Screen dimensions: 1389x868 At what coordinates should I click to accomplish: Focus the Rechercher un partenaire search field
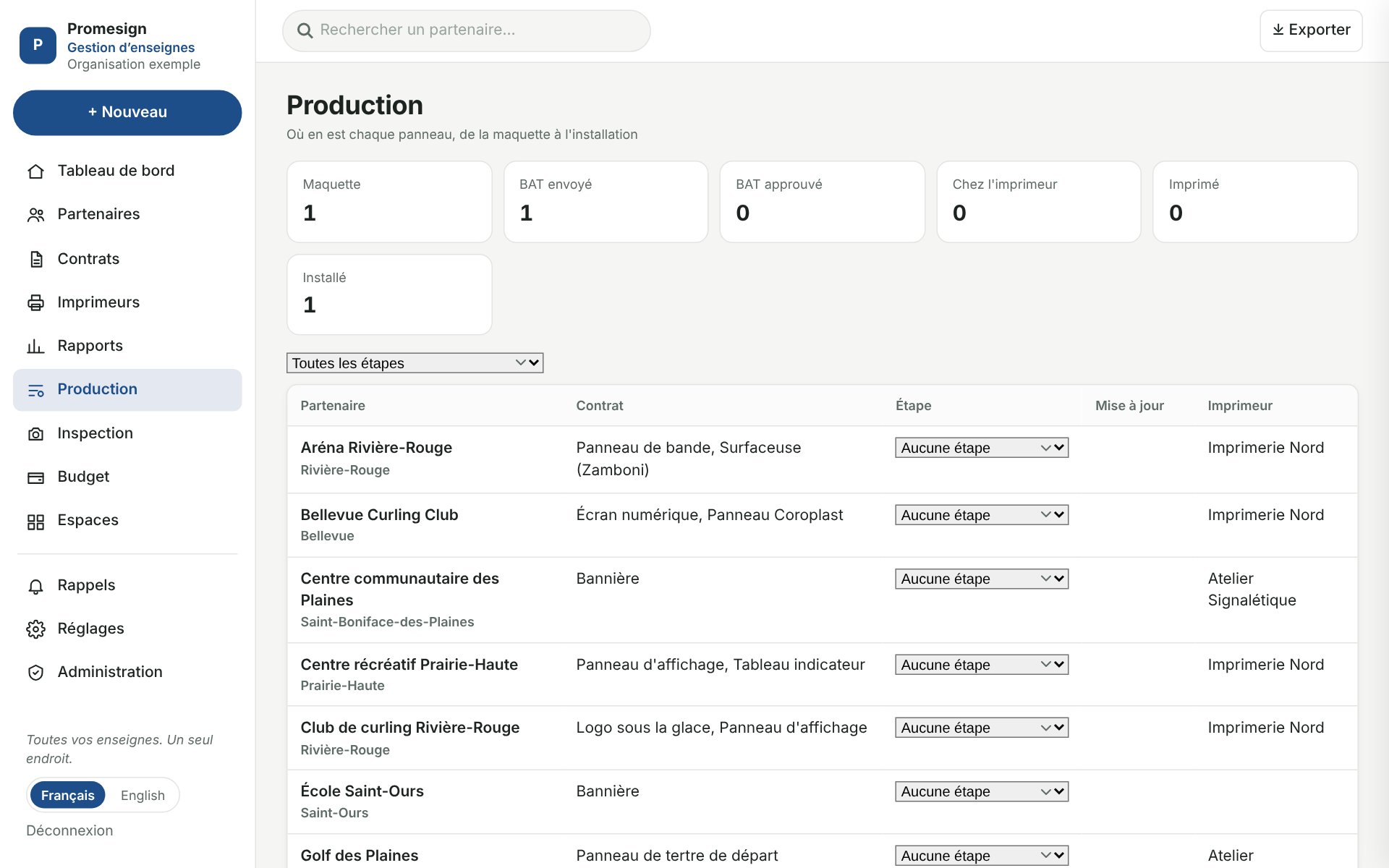pos(467,30)
